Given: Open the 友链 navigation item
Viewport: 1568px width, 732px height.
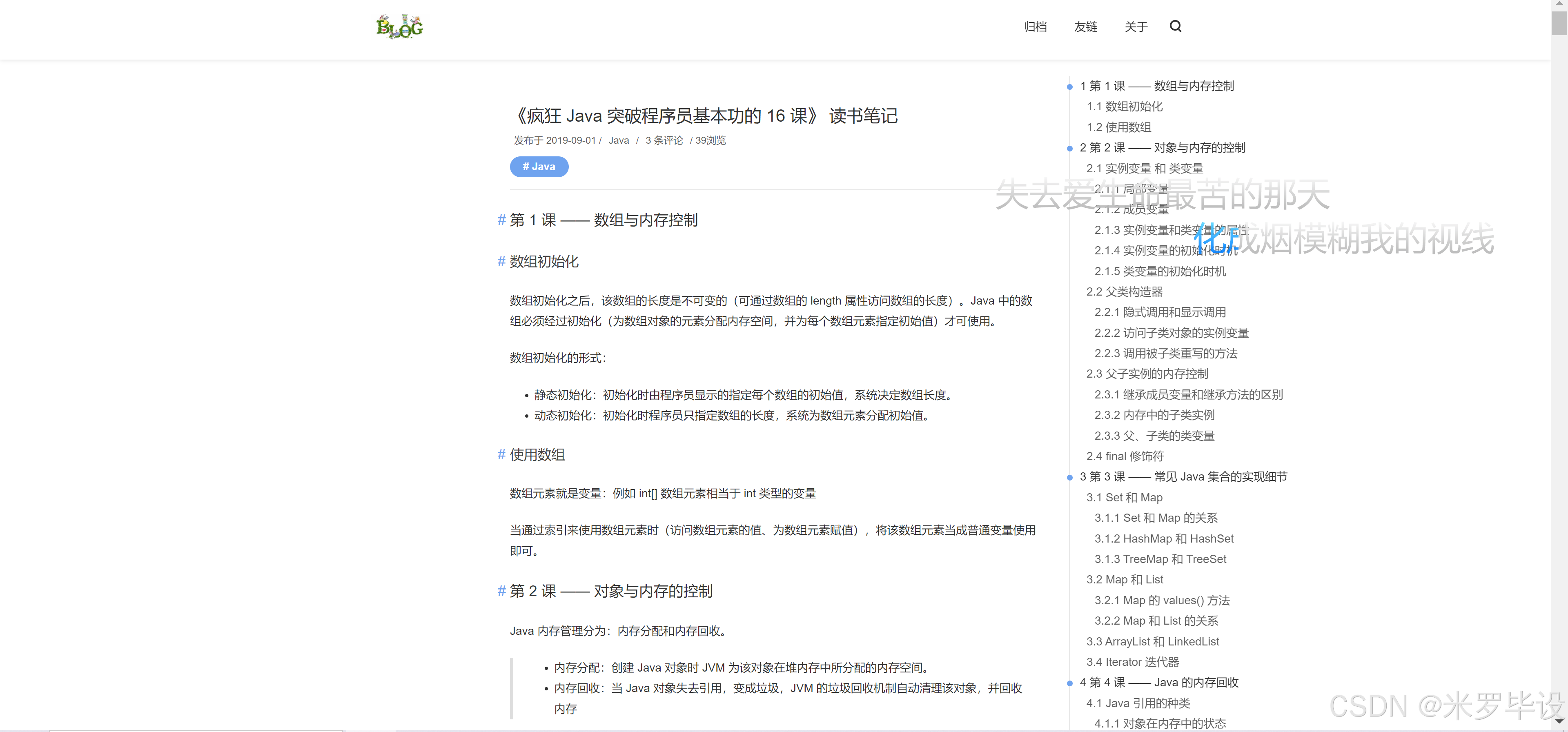Looking at the screenshot, I should (1085, 26).
